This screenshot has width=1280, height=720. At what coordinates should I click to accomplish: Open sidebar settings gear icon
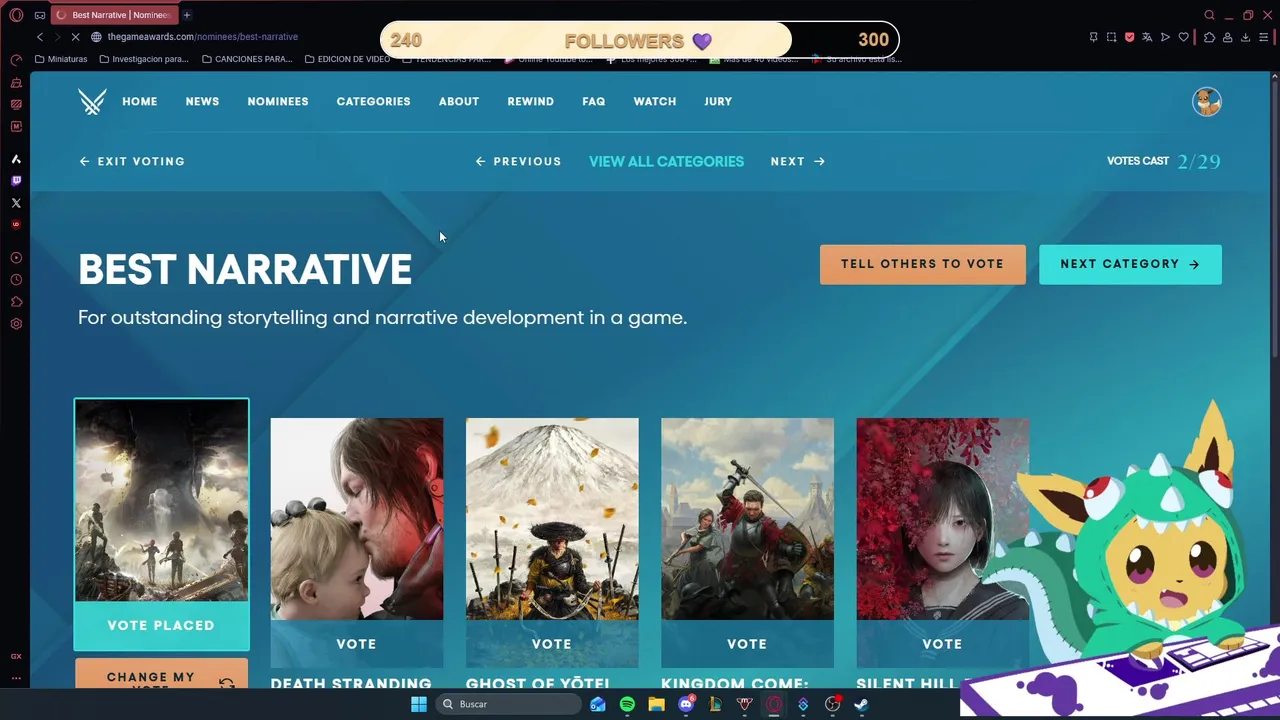pyautogui.click(x=16, y=324)
